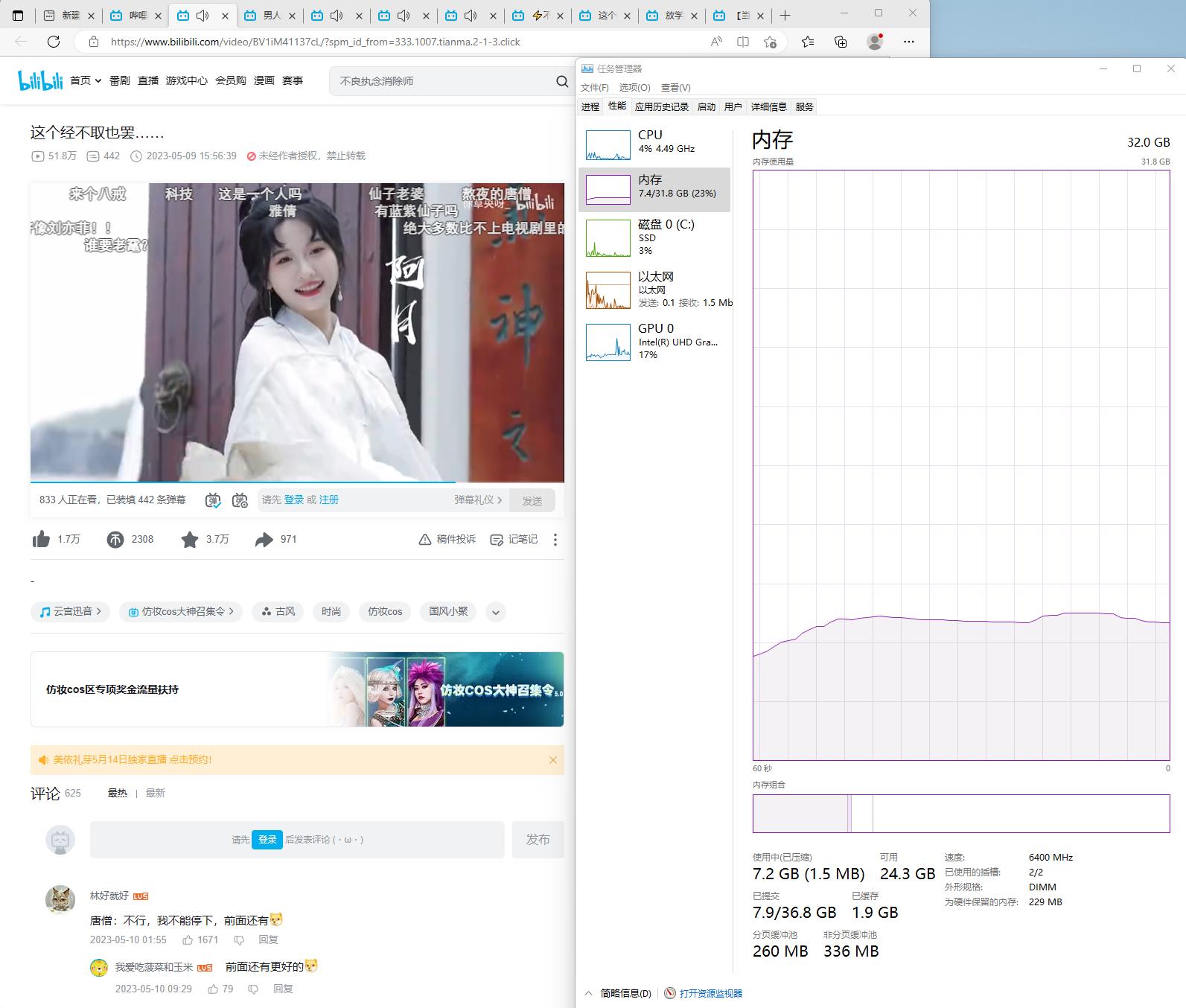Screen dimensions: 1186x1008
Task: Click the browser refresh icon
Action: point(54,42)
